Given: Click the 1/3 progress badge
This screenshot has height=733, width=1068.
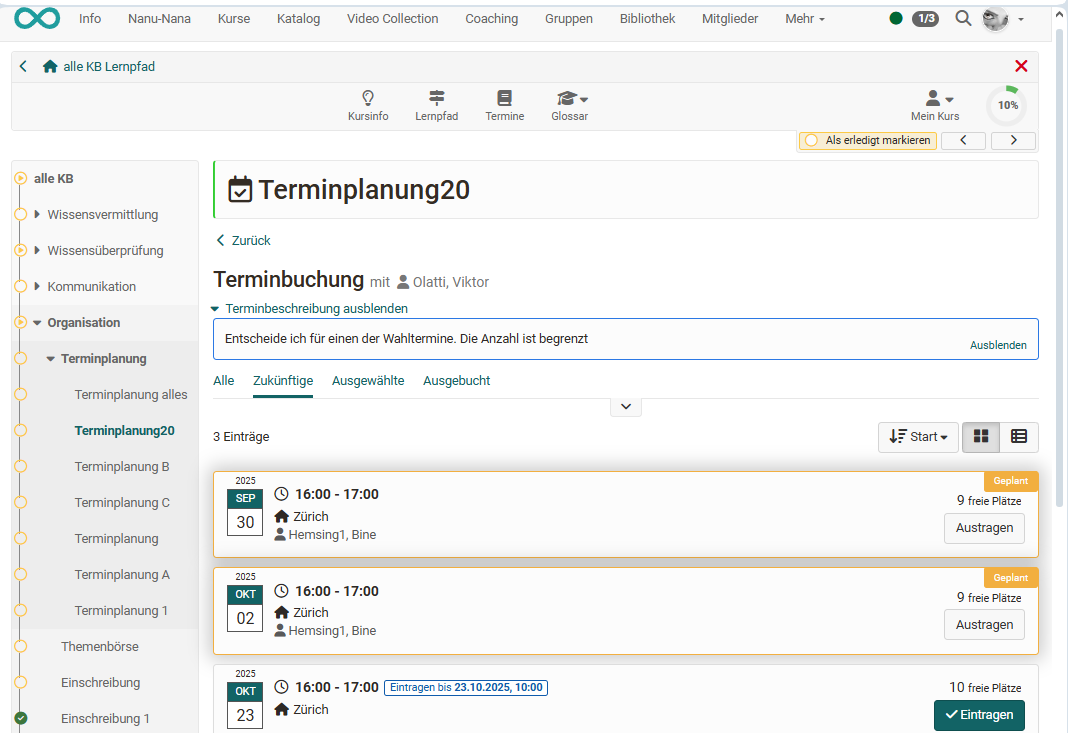Looking at the screenshot, I should [924, 18].
